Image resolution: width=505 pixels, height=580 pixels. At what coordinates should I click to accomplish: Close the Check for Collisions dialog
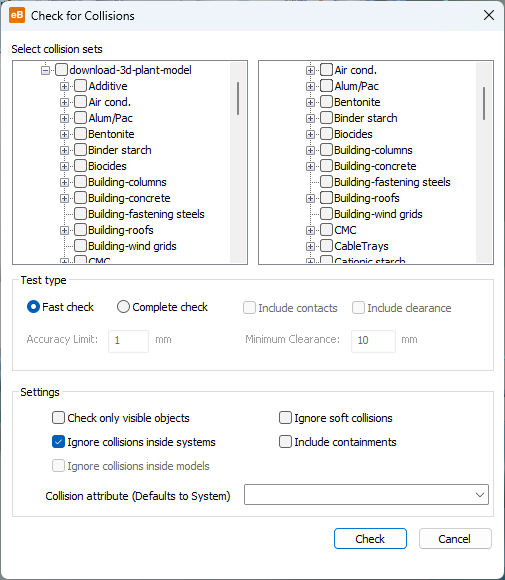[489, 16]
